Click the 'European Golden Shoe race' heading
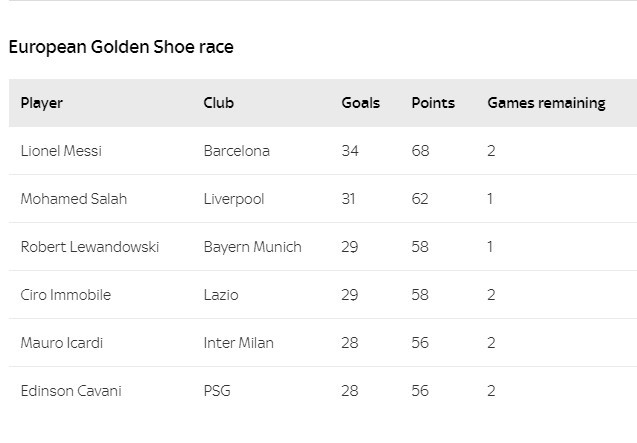The image size is (637, 443). [121, 47]
